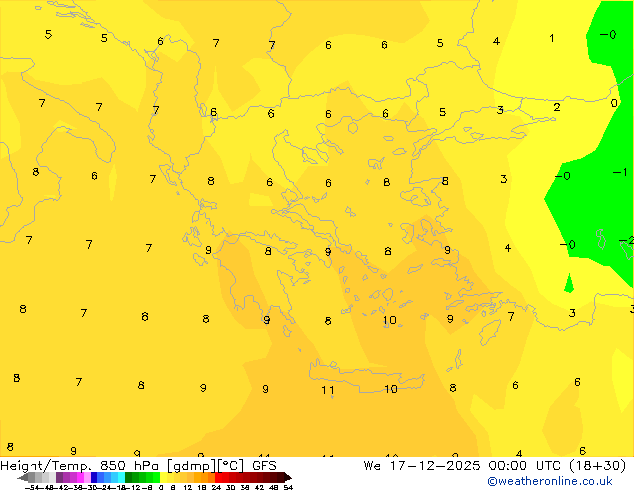Click the "[gdmp]" unit label
Image resolution: width=634 pixels, height=490 pixels.
tap(192, 466)
